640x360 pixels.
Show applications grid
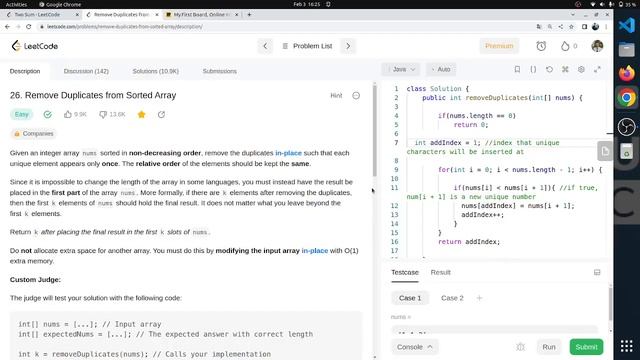tap(627, 346)
